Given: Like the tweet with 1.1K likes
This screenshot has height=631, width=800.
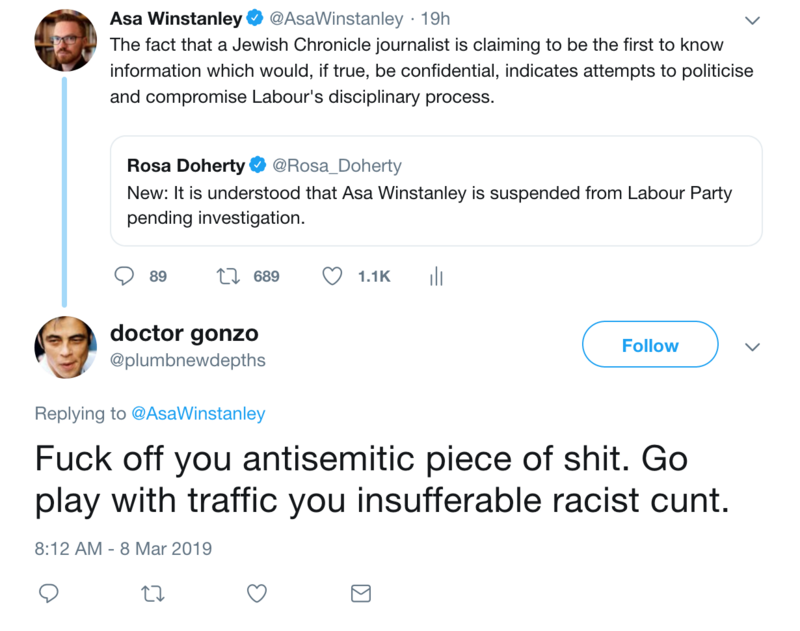Looking at the screenshot, I should point(332,277).
